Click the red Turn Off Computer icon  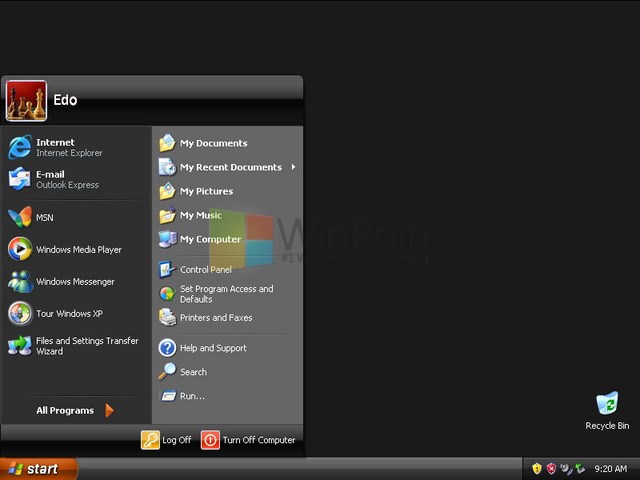210,440
